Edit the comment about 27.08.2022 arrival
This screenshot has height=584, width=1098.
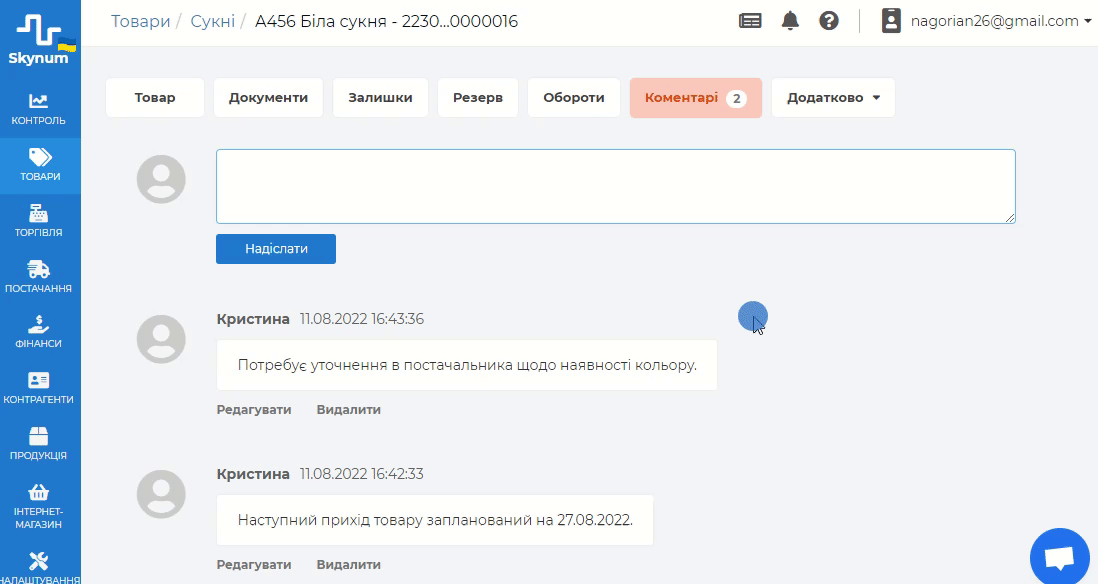[253, 564]
